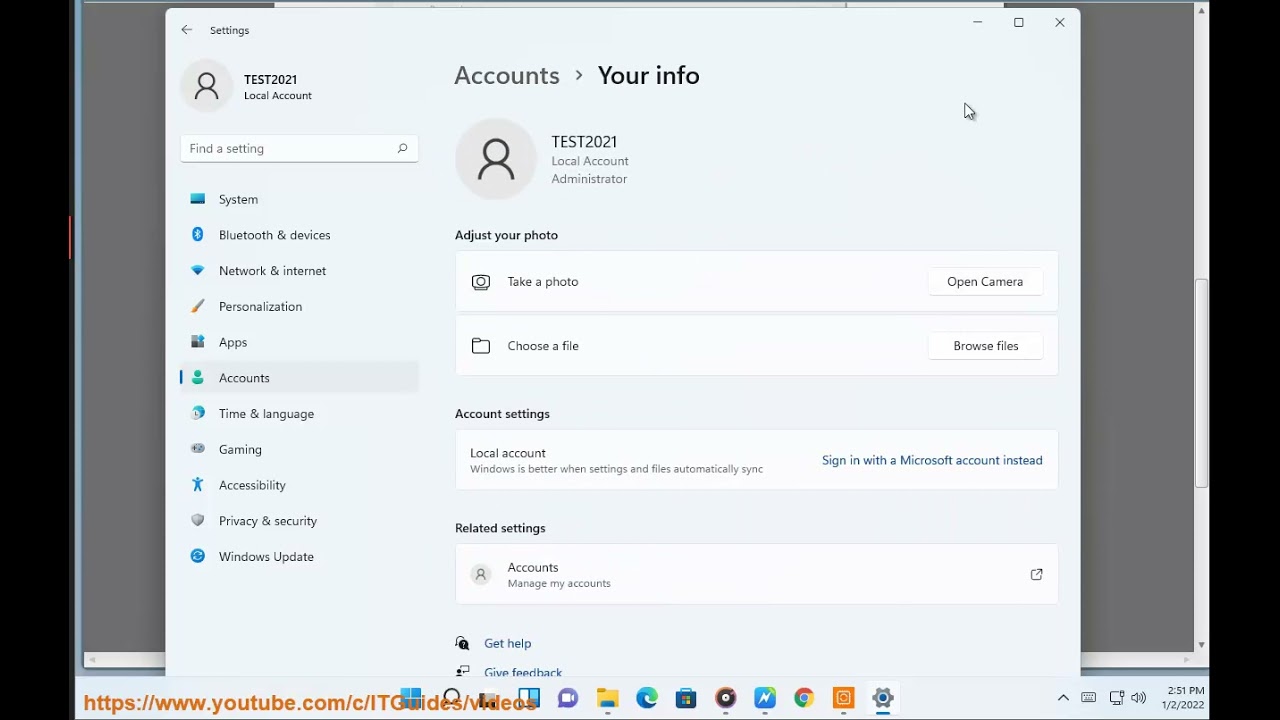The height and width of the screenshot is (720, 1280).
Task: Go back with the Settings back arrow
Action: pos(187,30)
